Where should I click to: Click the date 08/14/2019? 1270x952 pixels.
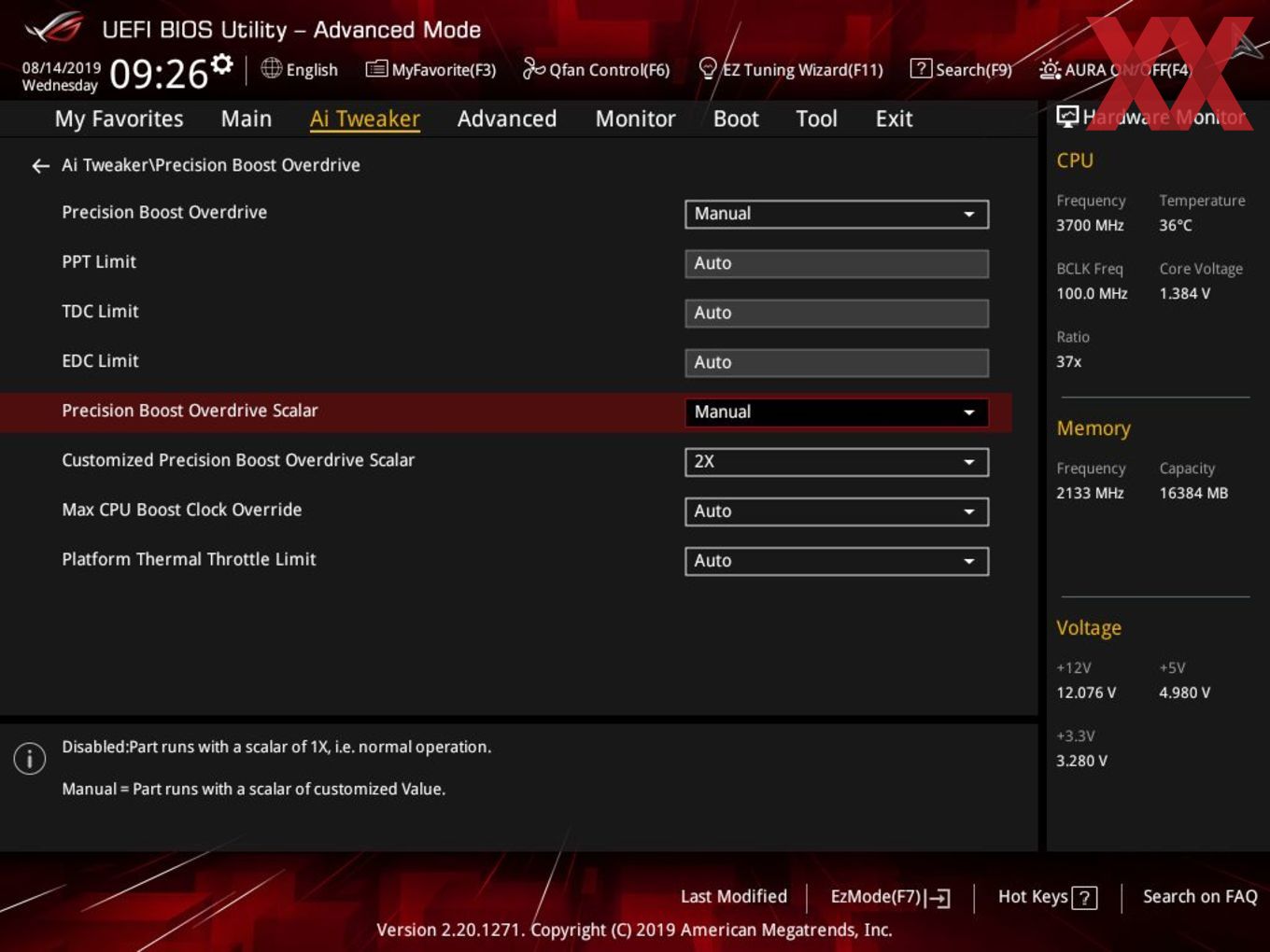click(62, 67)
